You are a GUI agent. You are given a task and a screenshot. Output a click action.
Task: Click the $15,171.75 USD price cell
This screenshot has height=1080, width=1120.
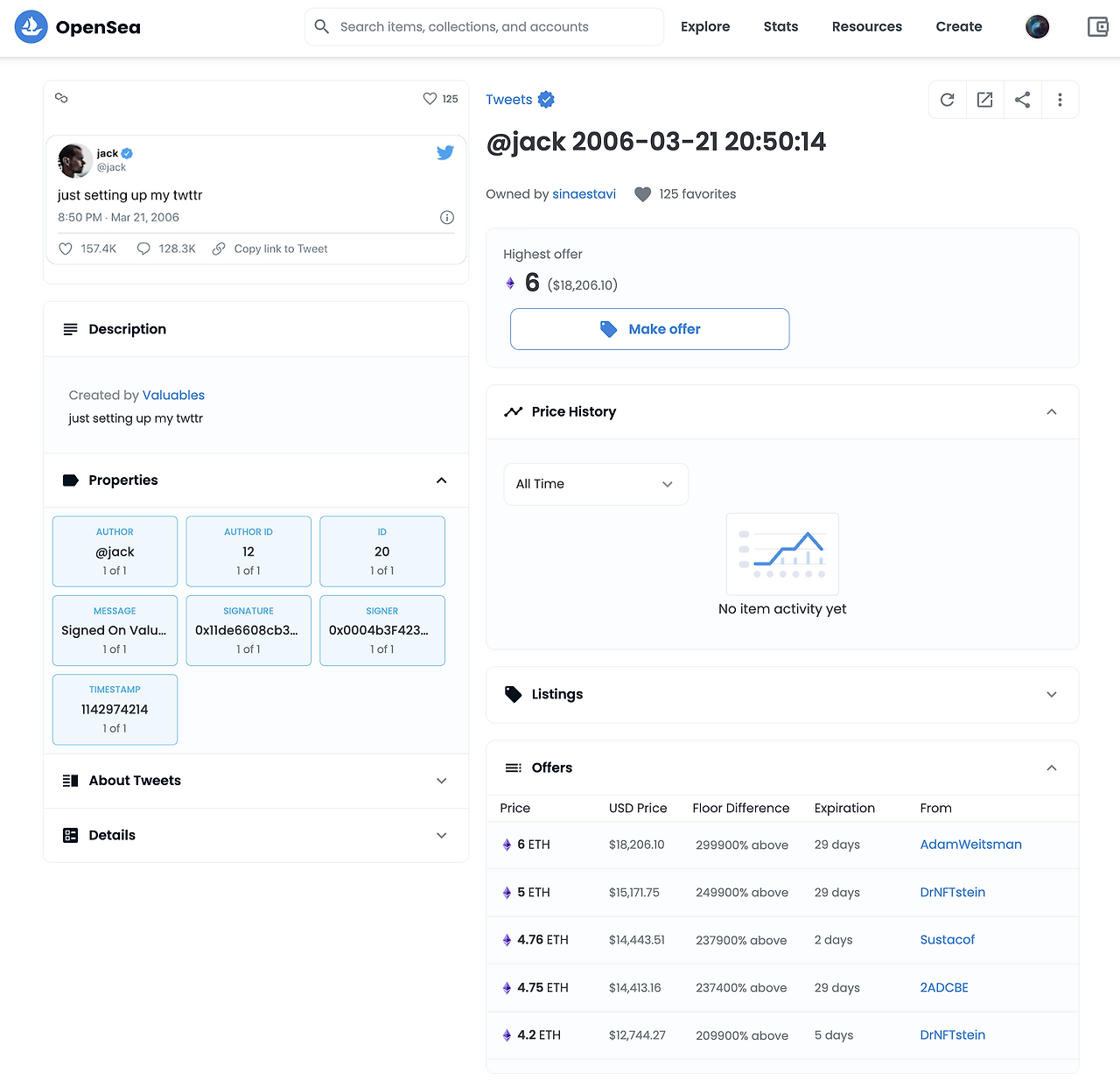point(634,893)
